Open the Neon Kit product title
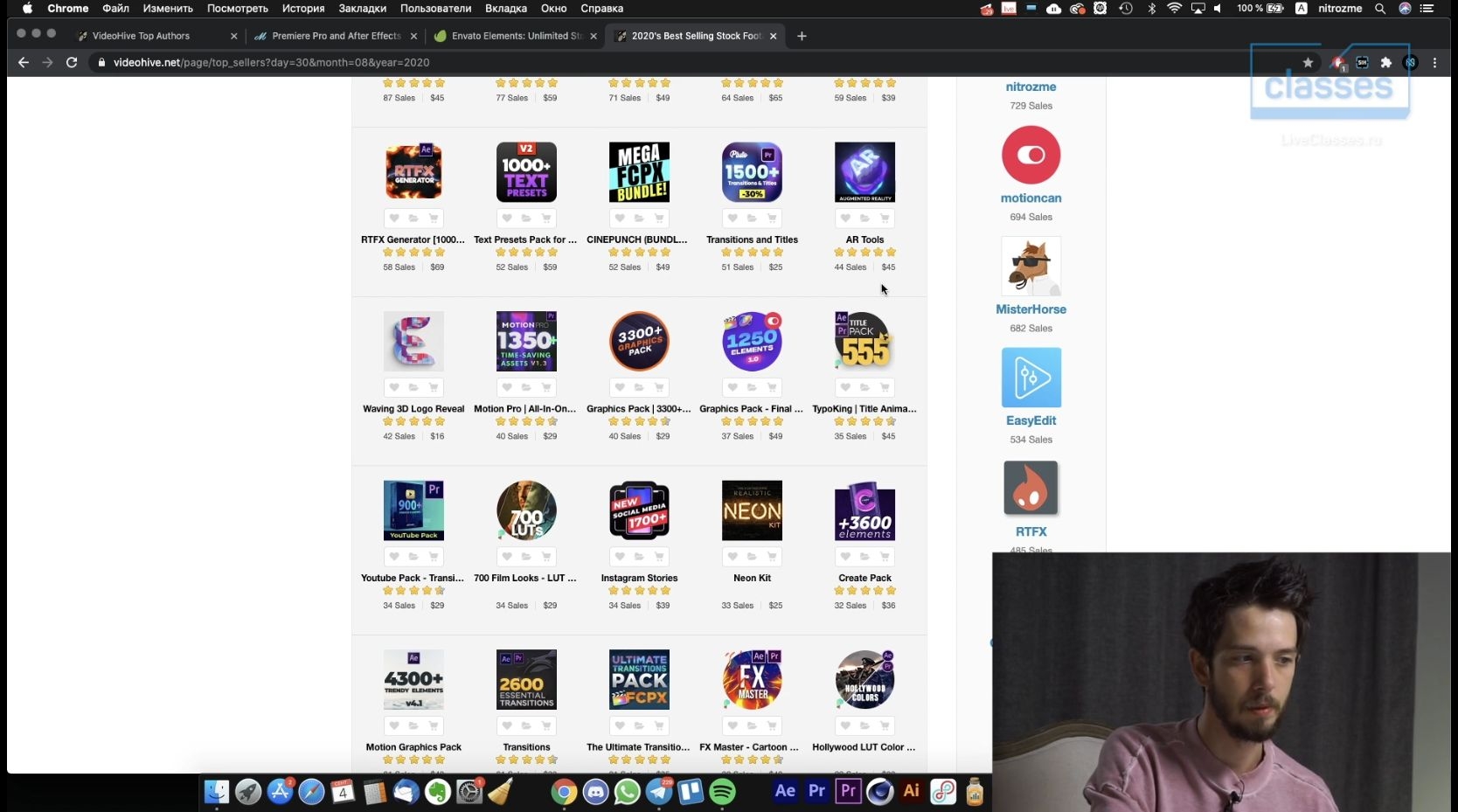 (752, 578)
